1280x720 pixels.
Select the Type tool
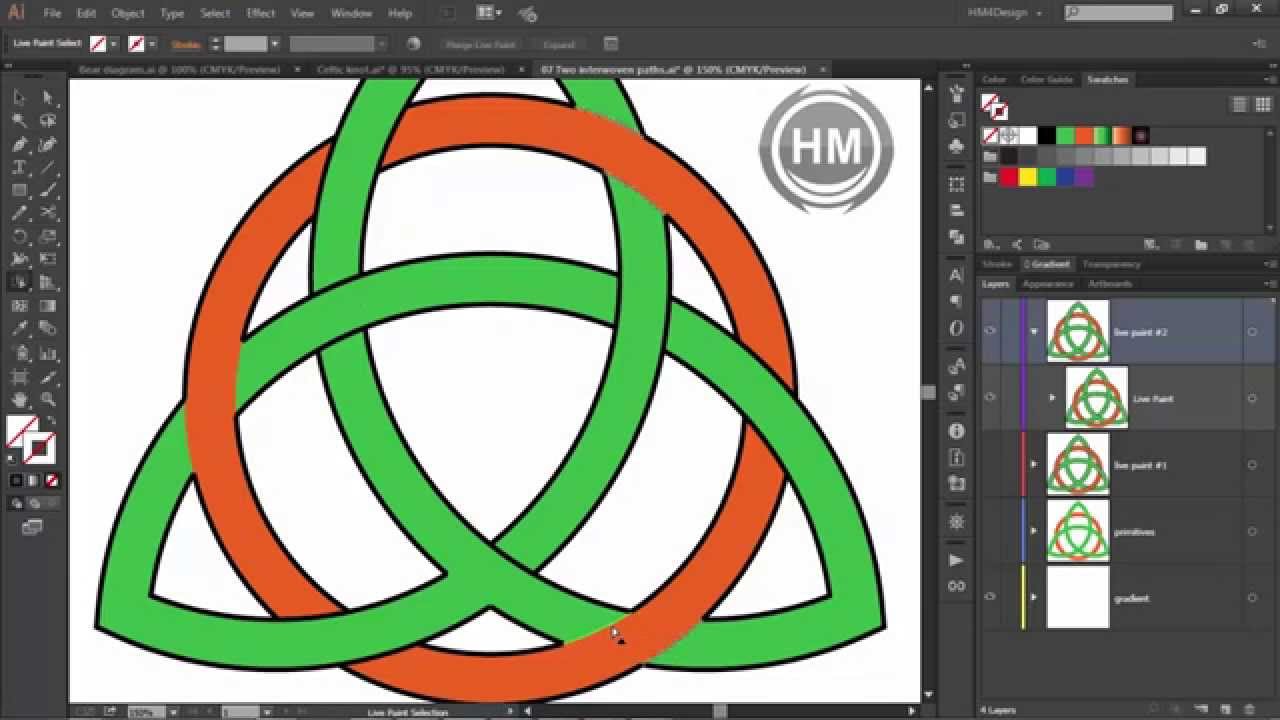click(19, 167)
